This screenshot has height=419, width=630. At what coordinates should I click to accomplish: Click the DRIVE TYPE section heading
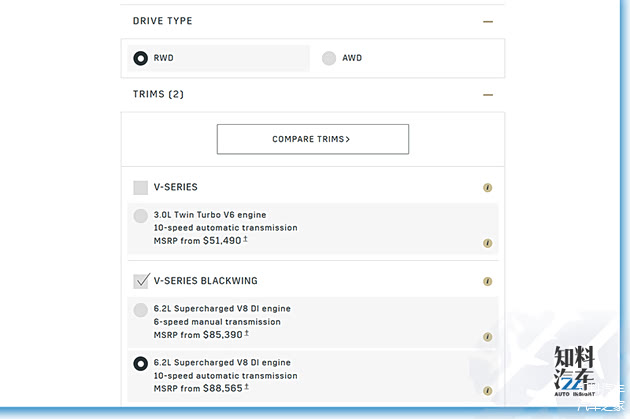tap(163, 20)
